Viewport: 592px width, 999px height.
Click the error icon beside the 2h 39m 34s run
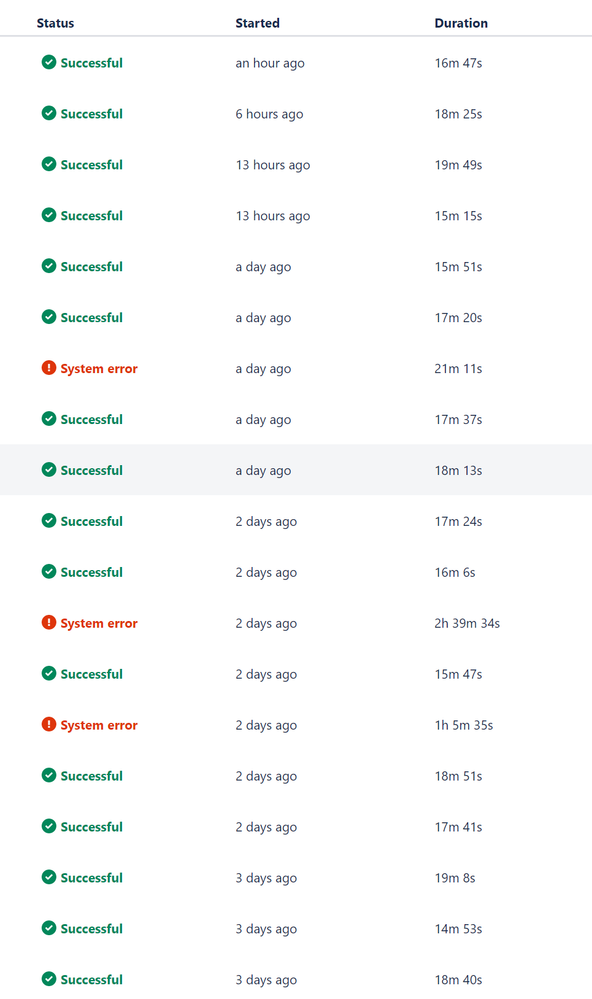pyautogui.click(x=48, y=622)
